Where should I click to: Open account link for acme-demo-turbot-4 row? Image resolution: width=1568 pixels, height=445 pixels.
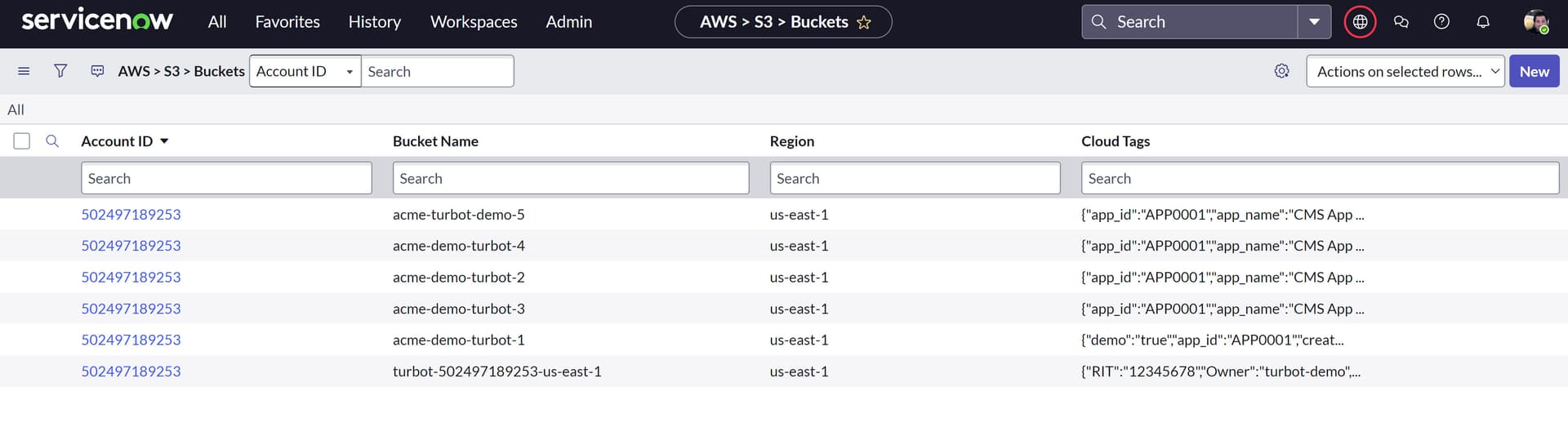coord(131,246)
